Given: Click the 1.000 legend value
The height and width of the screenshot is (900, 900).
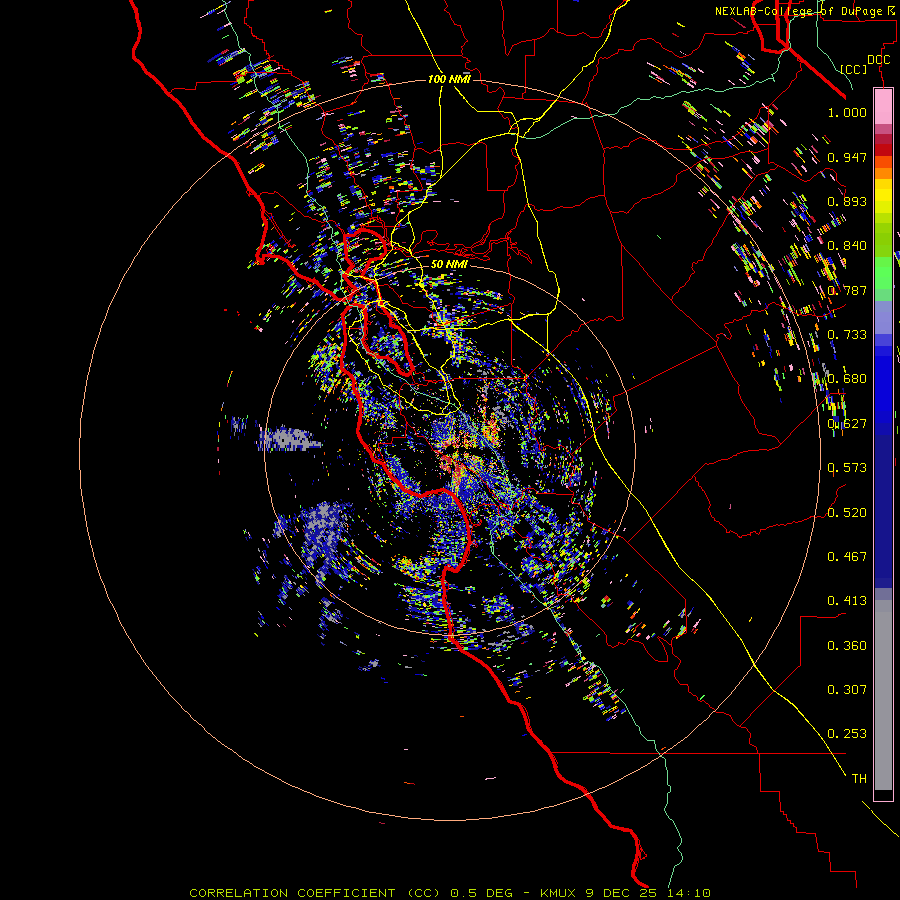Looking at the screenshot, I should 847,112.
